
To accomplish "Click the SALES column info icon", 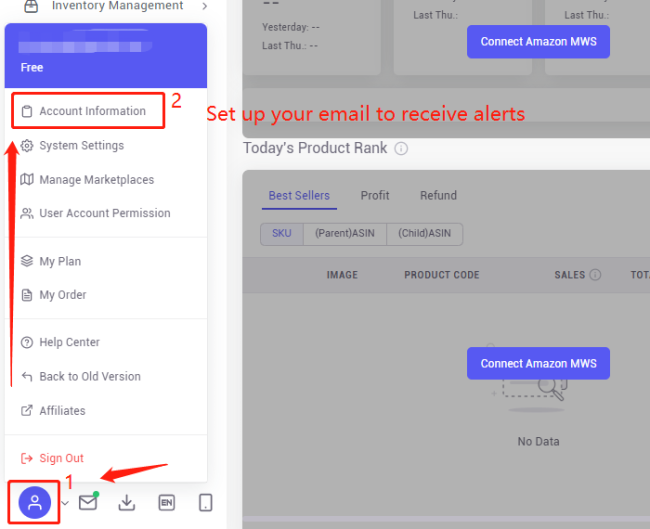I will coord(595,274).
